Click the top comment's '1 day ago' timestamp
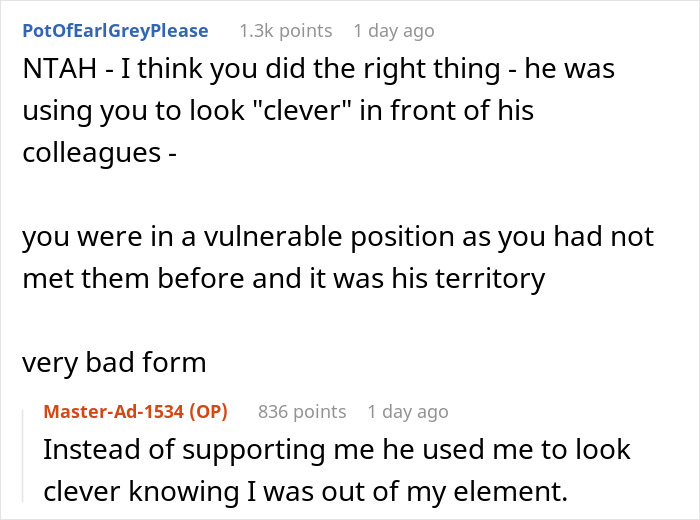The width and height of the screenshot is (700, 520). click(394, 30)
